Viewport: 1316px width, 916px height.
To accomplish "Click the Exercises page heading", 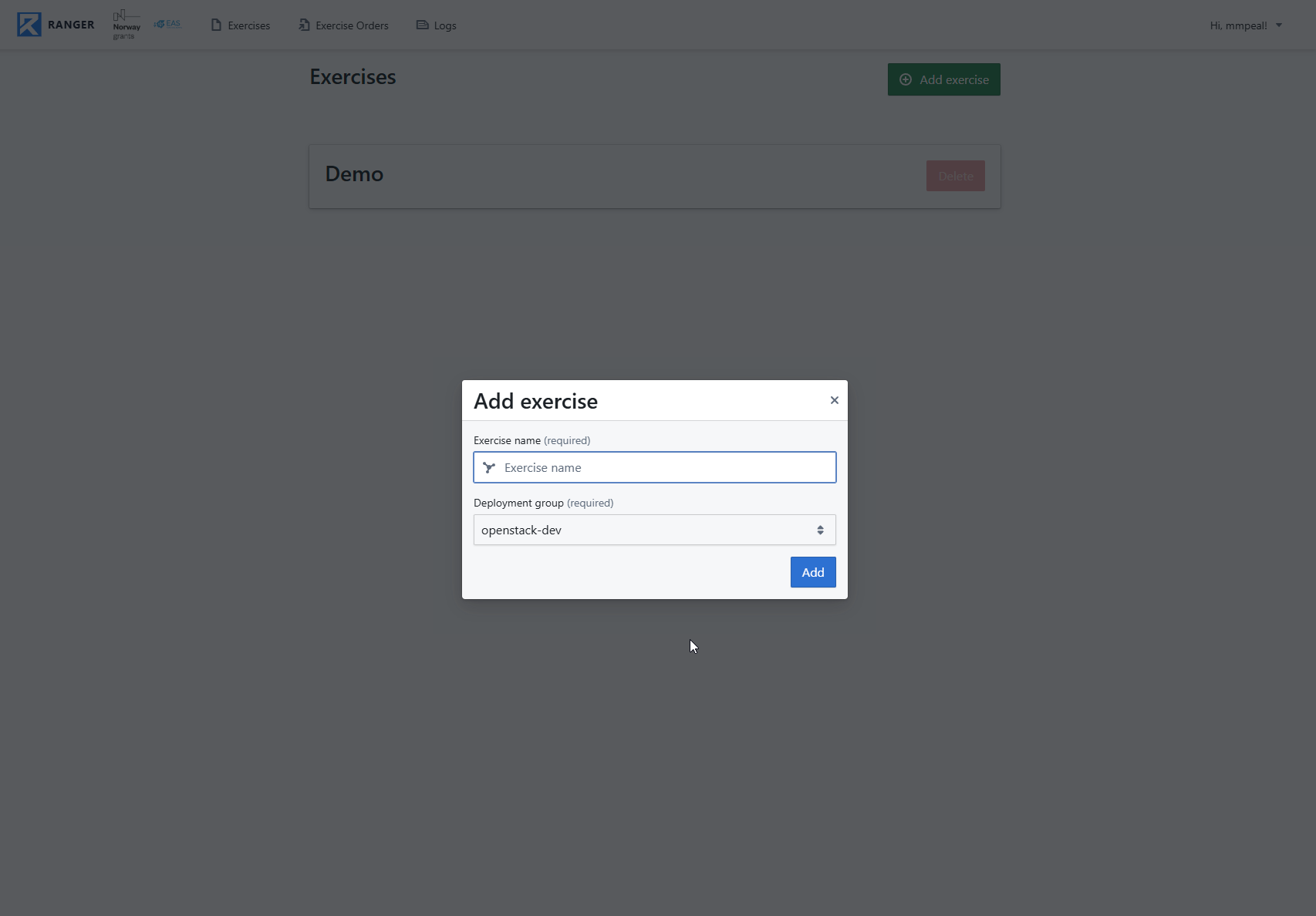I will [x=353, y=77].
